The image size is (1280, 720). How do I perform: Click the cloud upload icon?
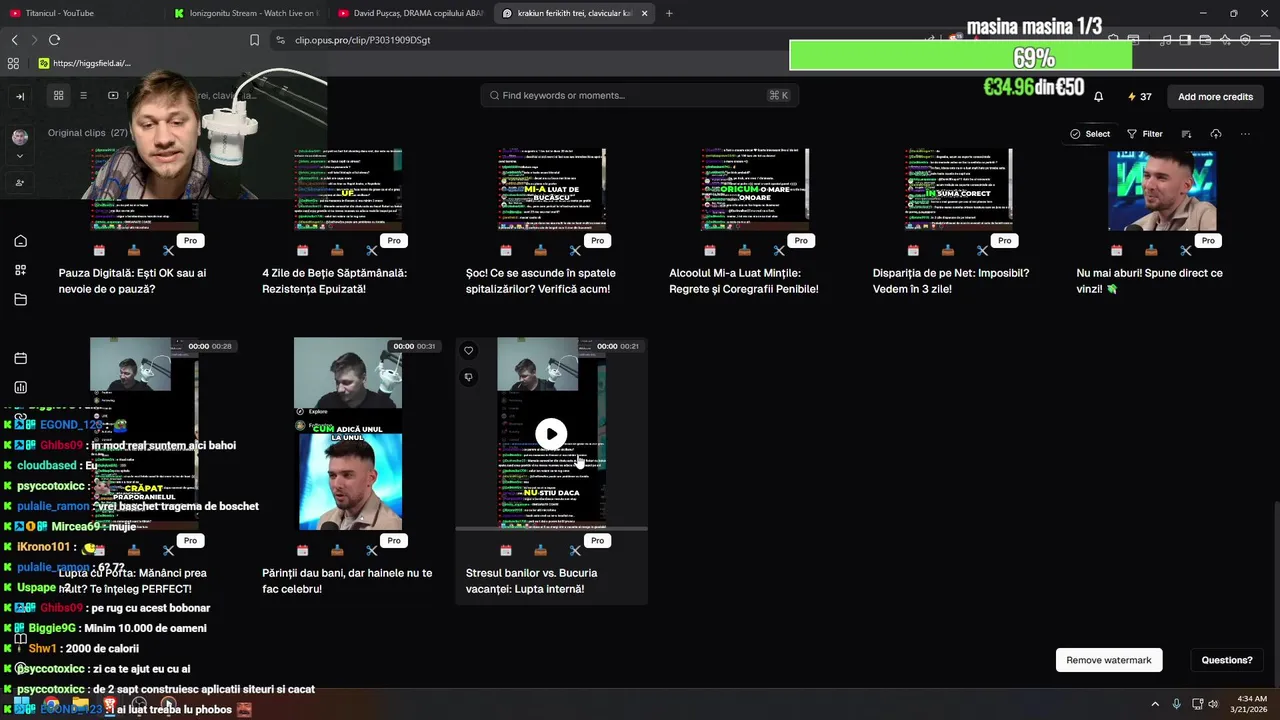click(1216, 134)
